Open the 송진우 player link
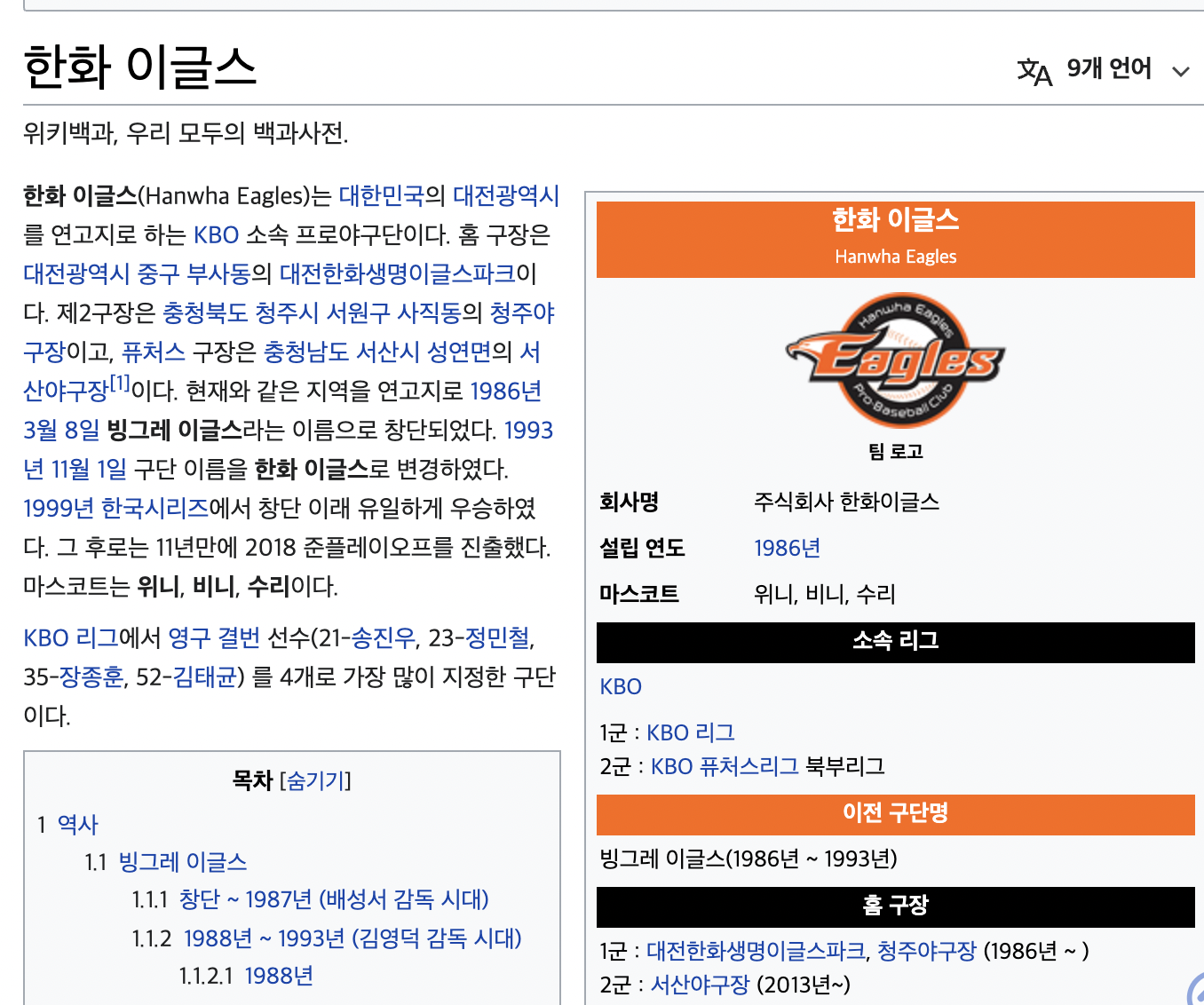 click(x=384, y=637)
